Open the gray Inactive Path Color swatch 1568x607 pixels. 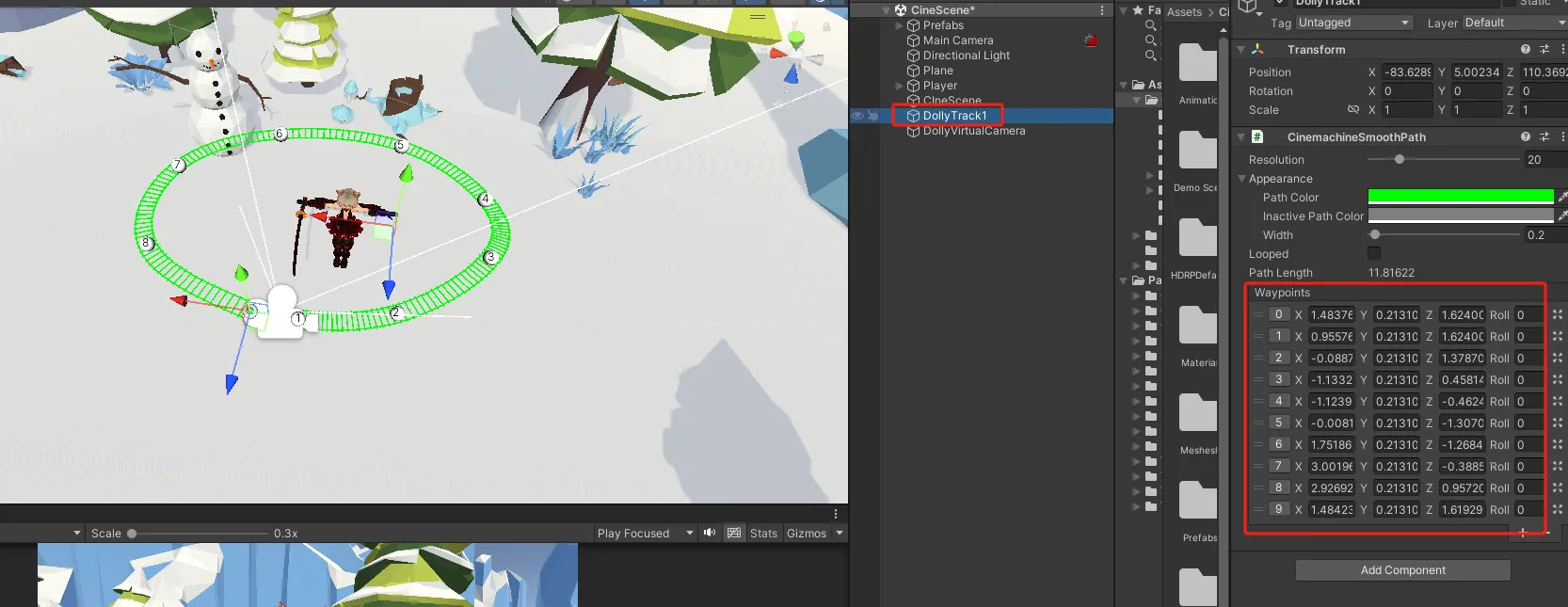click(1461, 216)
